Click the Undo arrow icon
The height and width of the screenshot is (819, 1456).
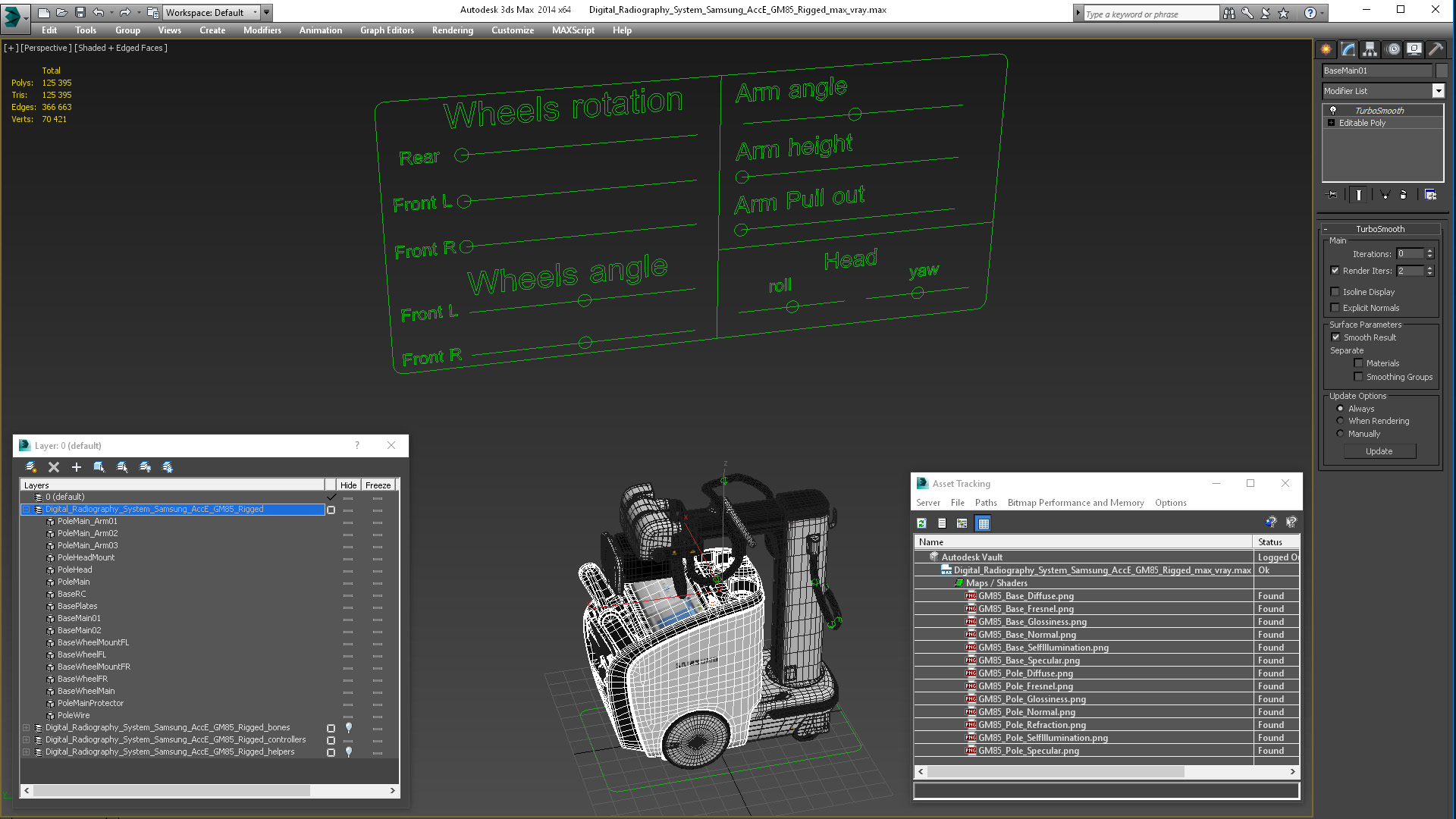[99, 13]
